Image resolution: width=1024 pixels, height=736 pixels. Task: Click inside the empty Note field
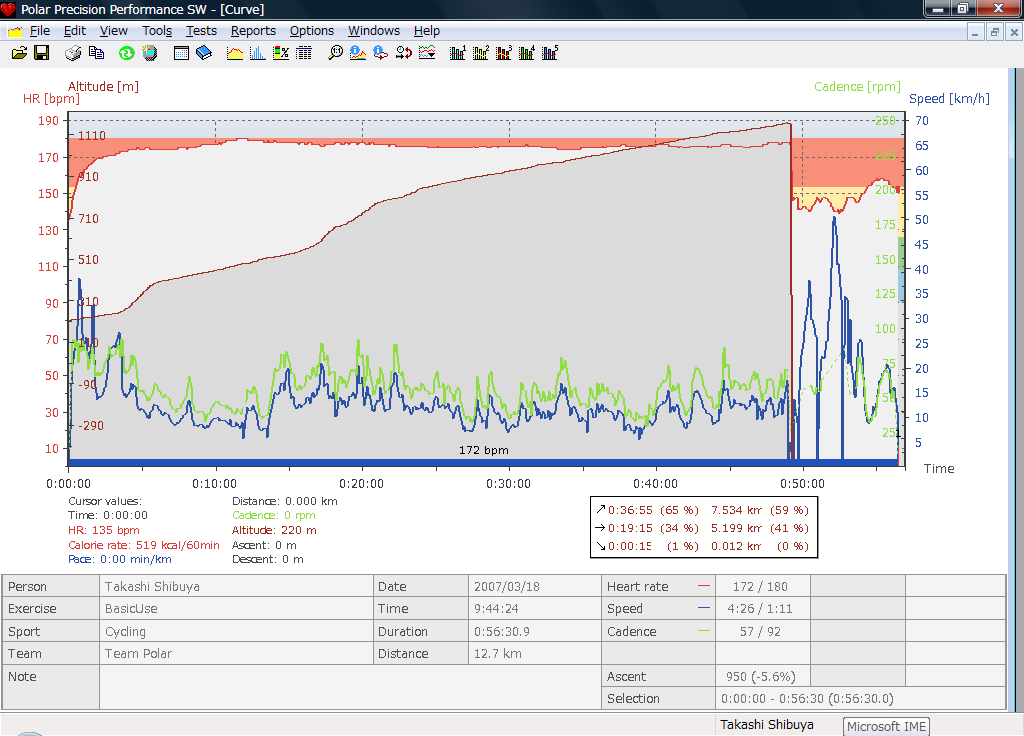point(350,688)
